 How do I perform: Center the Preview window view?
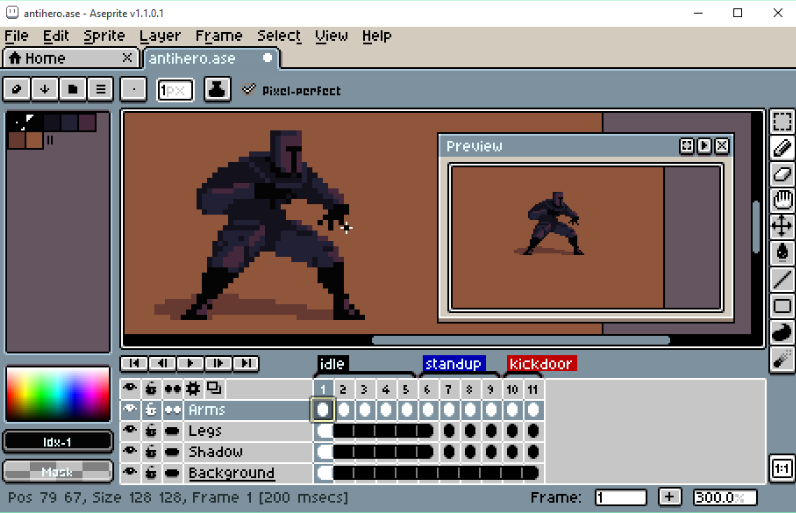686,146
